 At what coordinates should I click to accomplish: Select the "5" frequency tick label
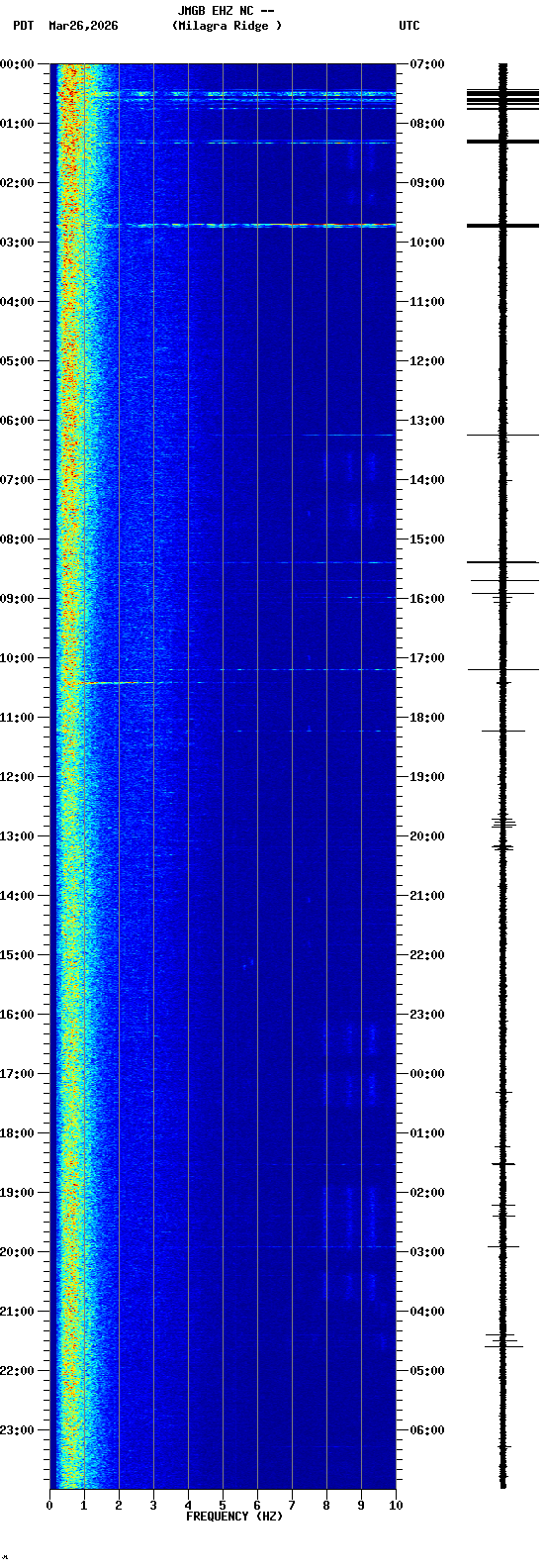(x=223, y=1506)
